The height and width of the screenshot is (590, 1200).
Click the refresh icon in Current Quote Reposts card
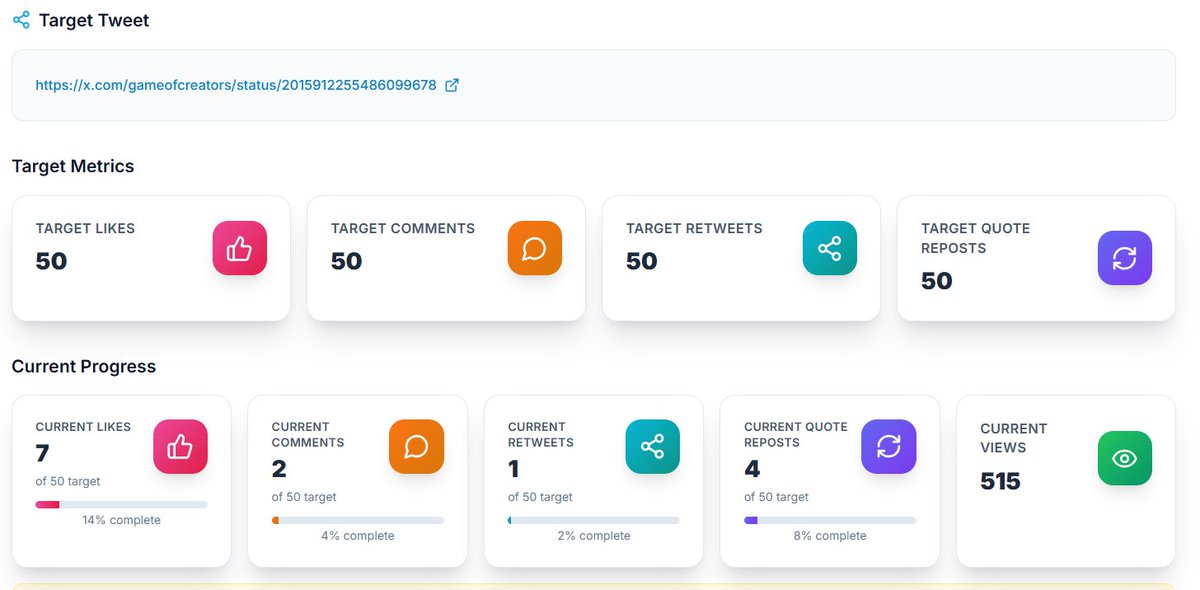click(888, 446)
